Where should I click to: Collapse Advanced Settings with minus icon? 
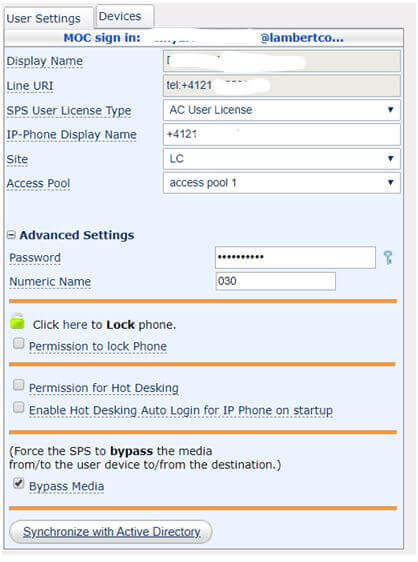(x=11, y=235)
